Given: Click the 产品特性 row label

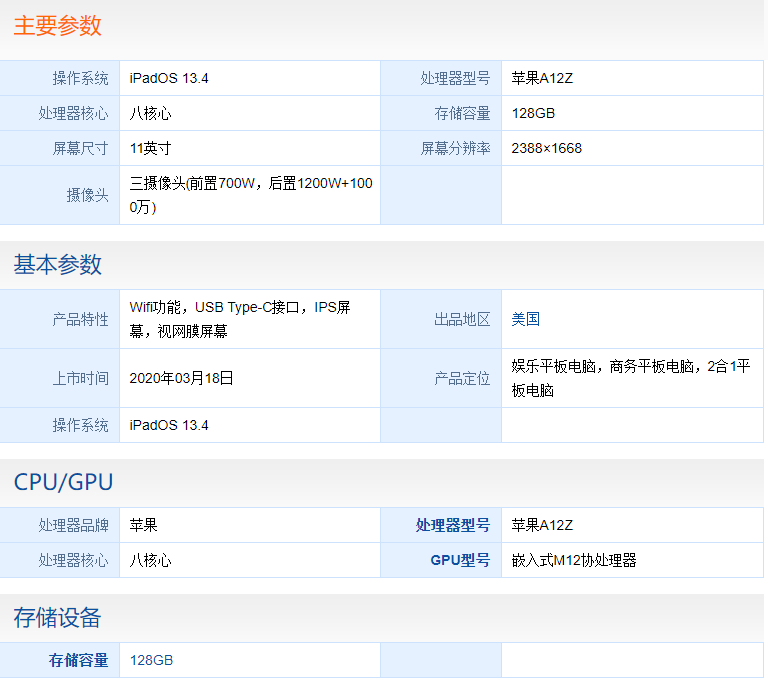Looking at the screenshot, I should tap(81, 319).
